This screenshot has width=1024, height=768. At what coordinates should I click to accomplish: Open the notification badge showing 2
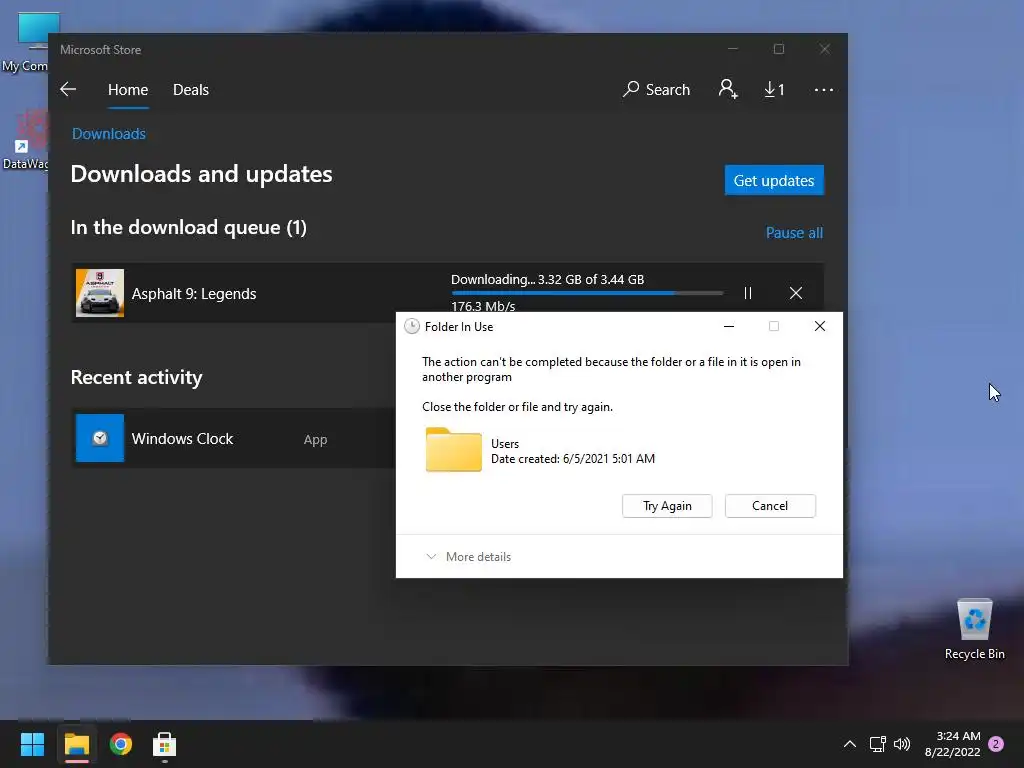(996, 744)
